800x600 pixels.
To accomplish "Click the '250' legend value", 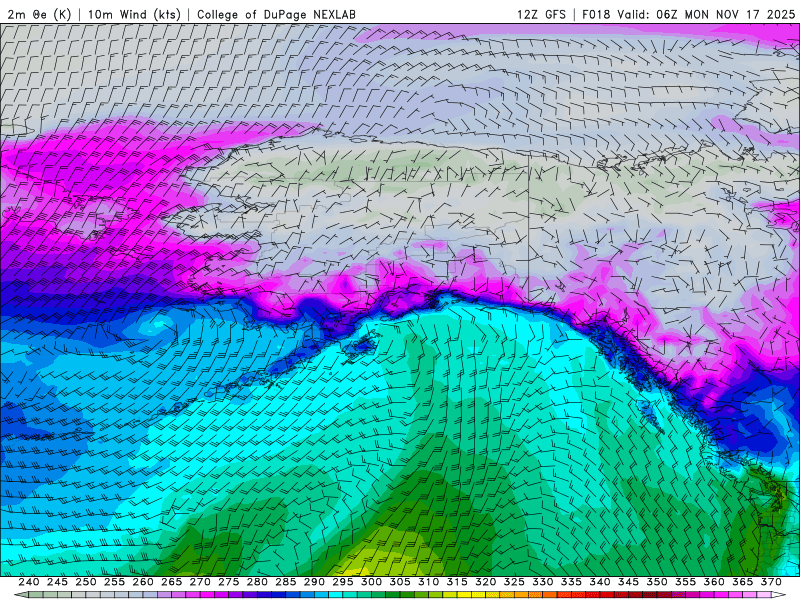I will pyautogui.click(x=86, y=582).
